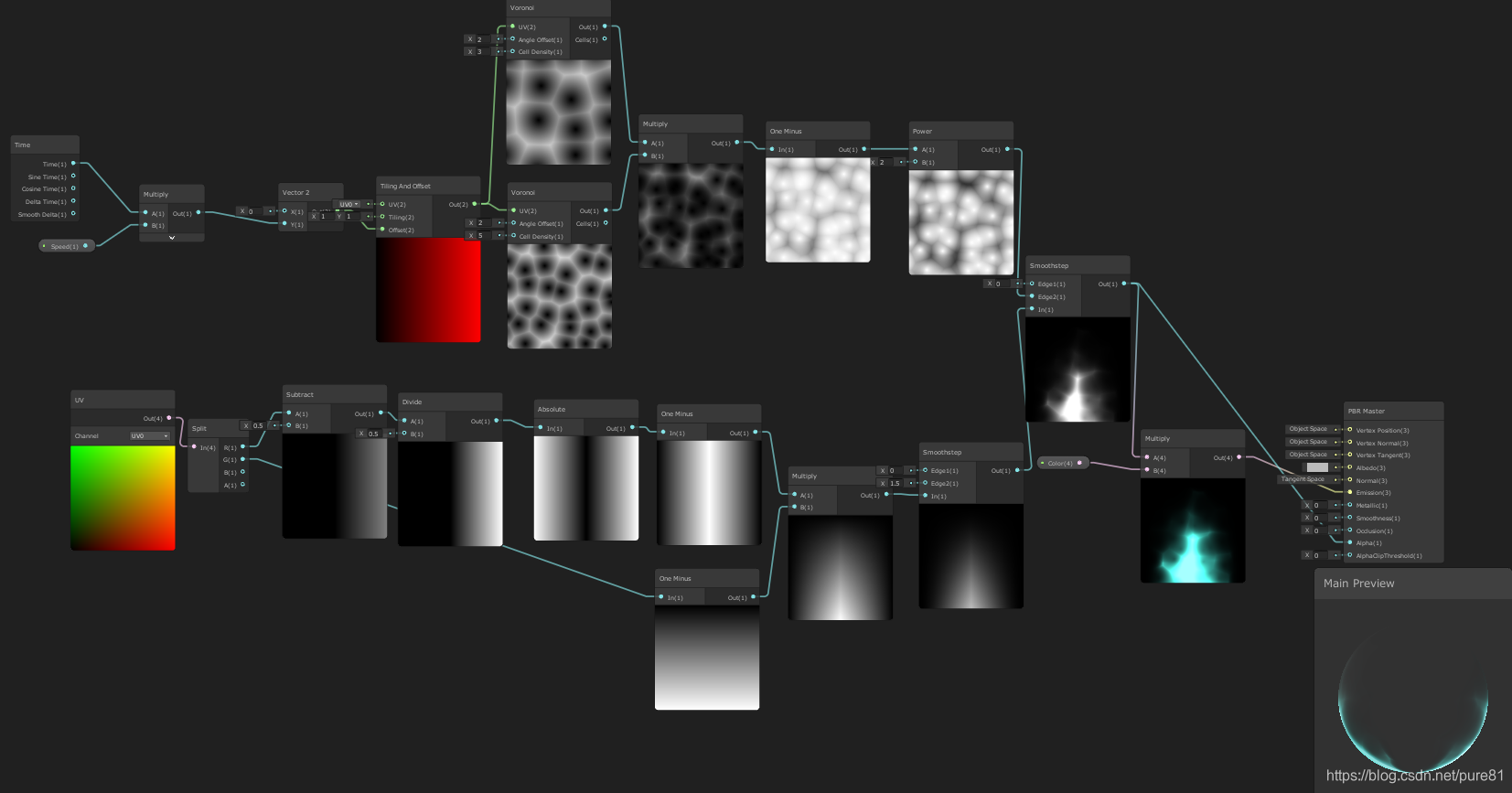Click the R(1) output port on Split node

pyautogui.click(x=242, y=447)
